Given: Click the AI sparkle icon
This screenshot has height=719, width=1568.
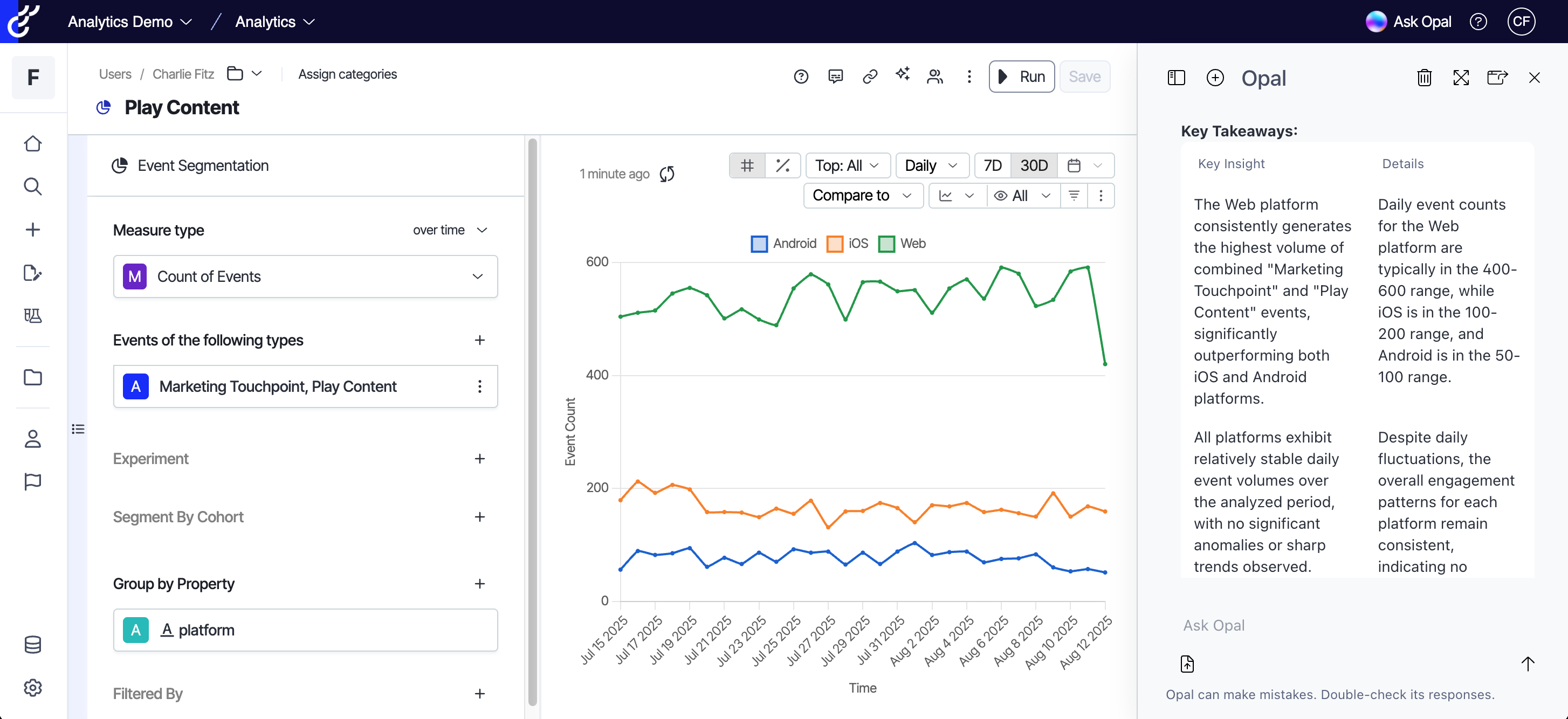Looking at the screenshot, I should (902, 75).
